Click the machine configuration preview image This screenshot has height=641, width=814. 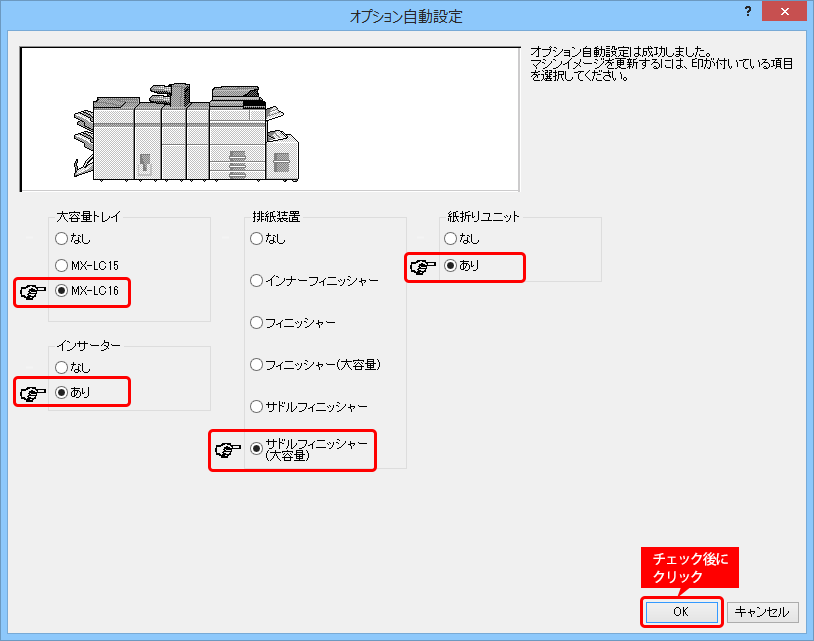[270, 118]
